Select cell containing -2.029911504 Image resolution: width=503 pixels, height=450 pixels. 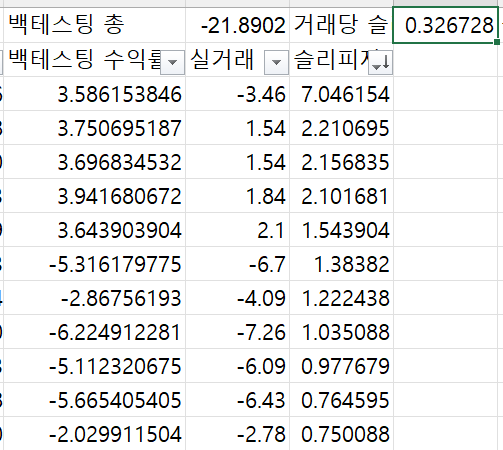coord(94,434)
